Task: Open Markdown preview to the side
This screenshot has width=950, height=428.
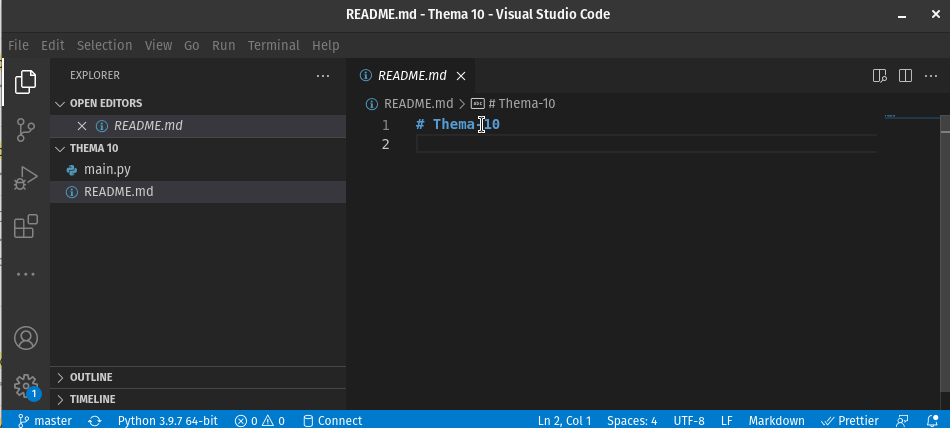Action: click(880, 75)
